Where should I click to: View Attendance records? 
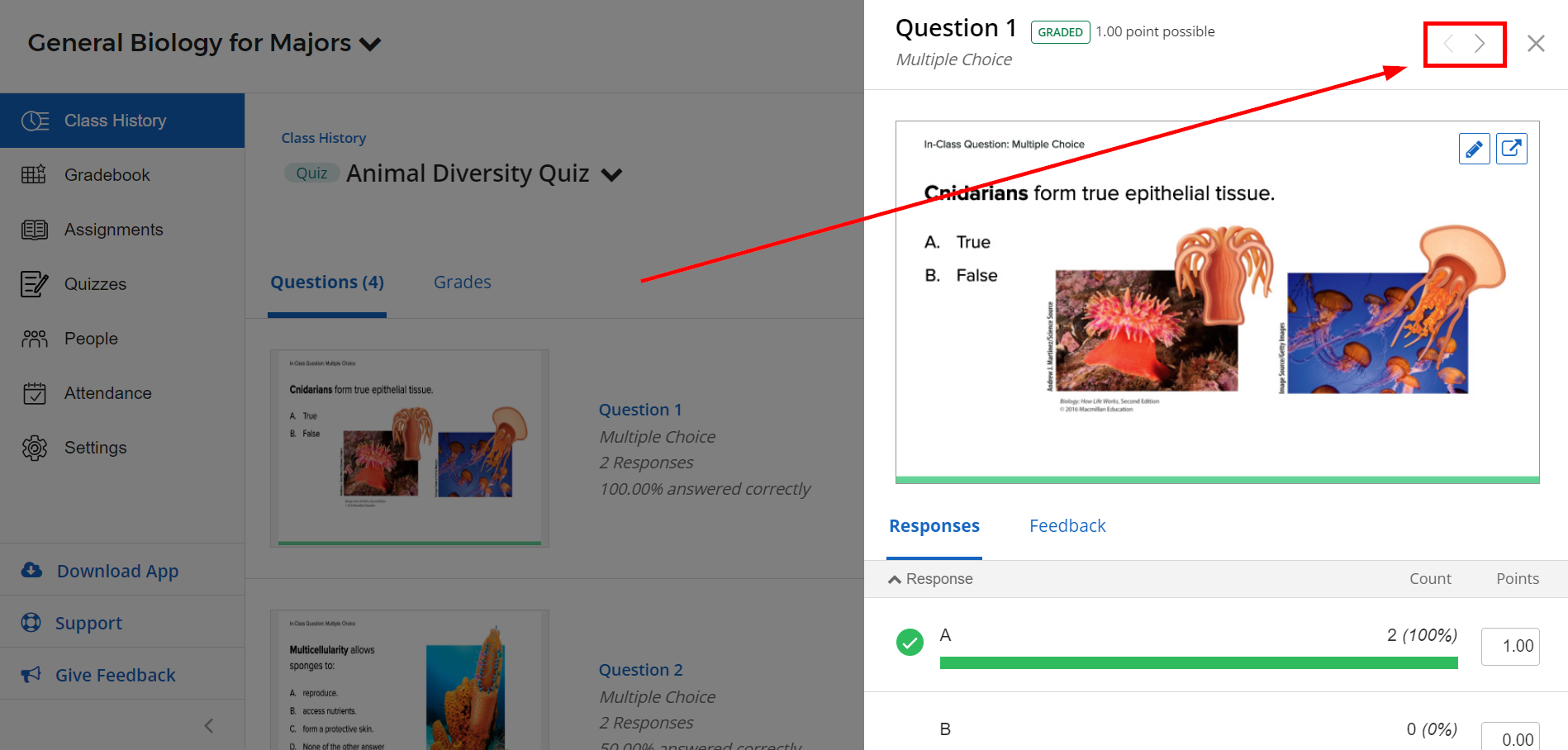coord(107,392)
